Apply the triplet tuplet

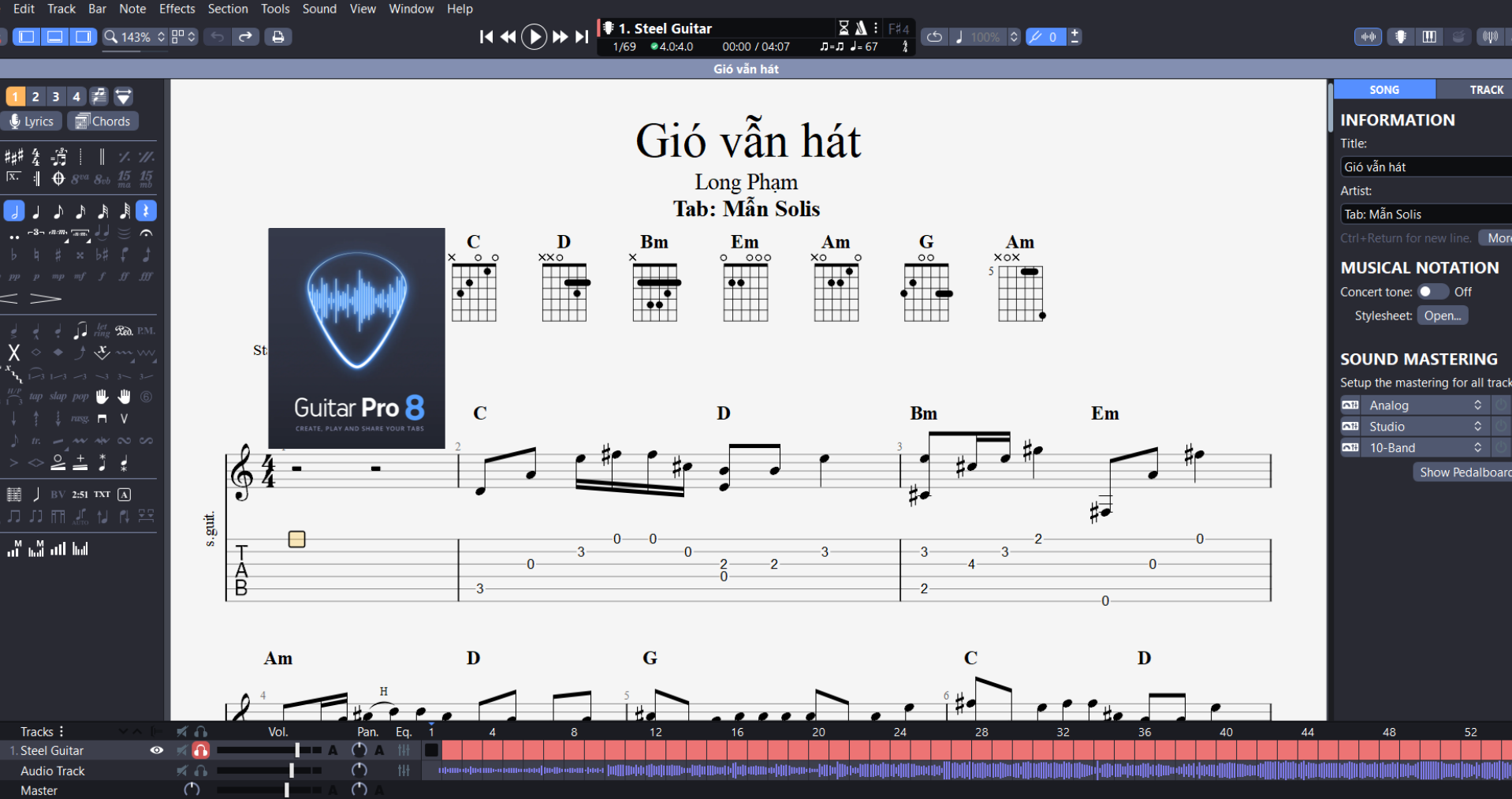tap(35, 233)
